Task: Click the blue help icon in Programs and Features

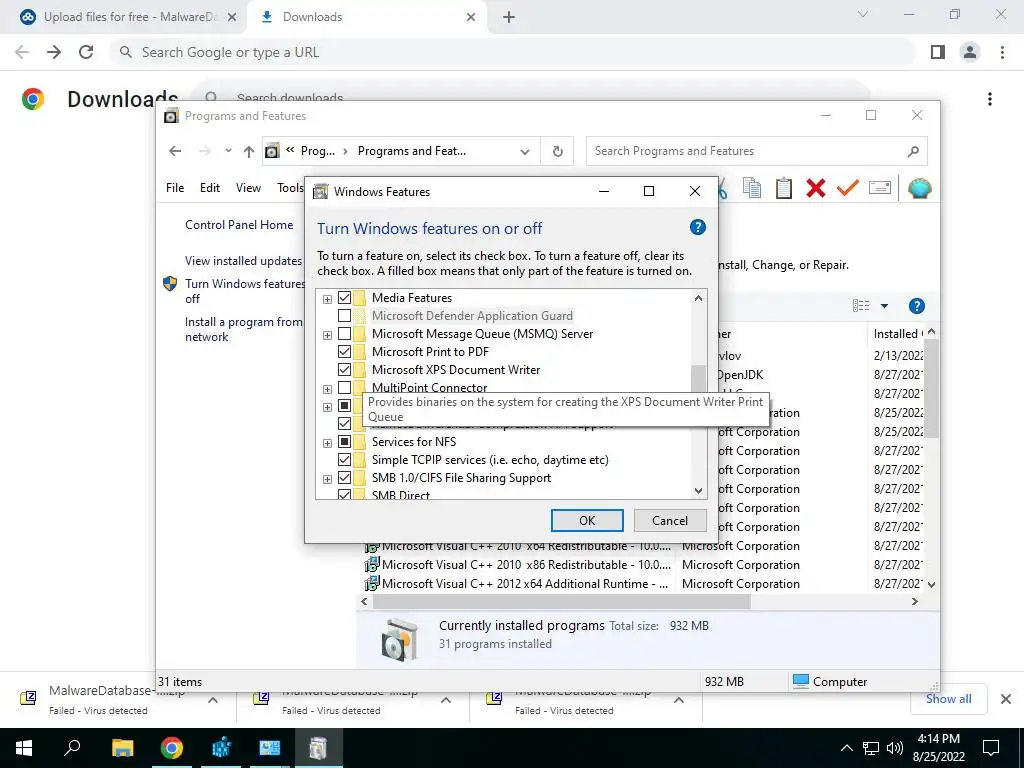Action: (x=917, y=306)
